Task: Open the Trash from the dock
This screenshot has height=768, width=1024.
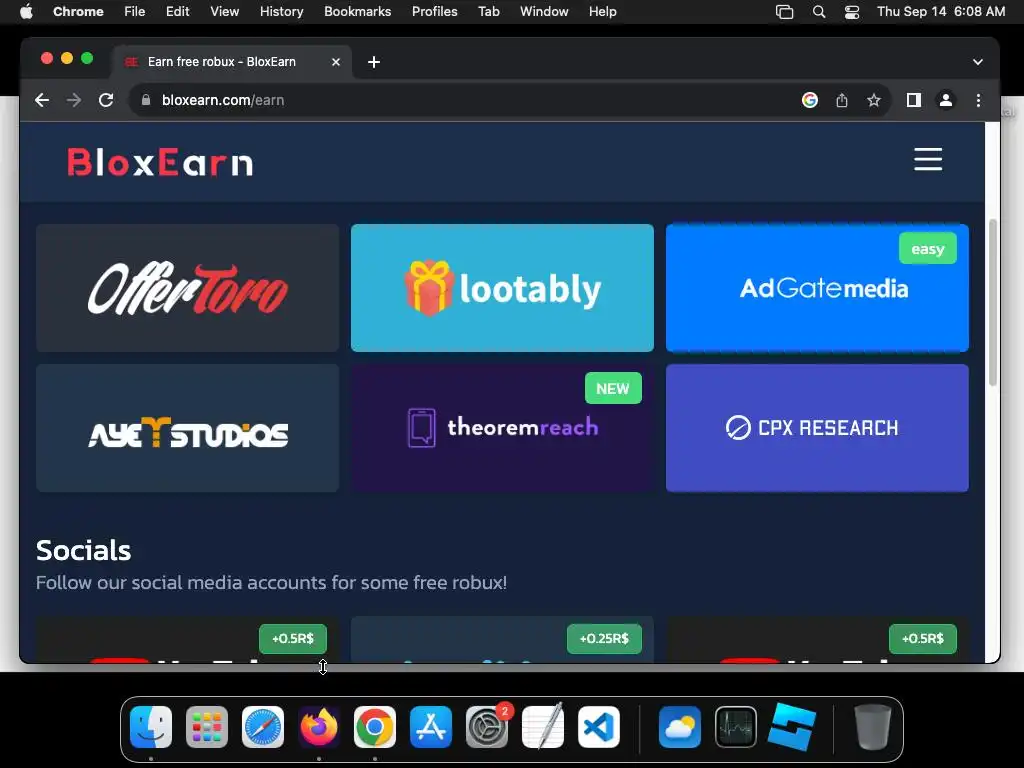Action: 872,727
